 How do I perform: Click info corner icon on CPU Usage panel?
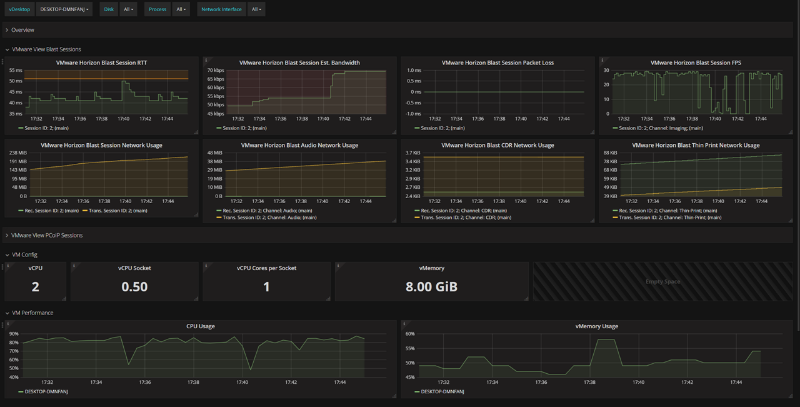pyautogui.click(x=8, y=324)
